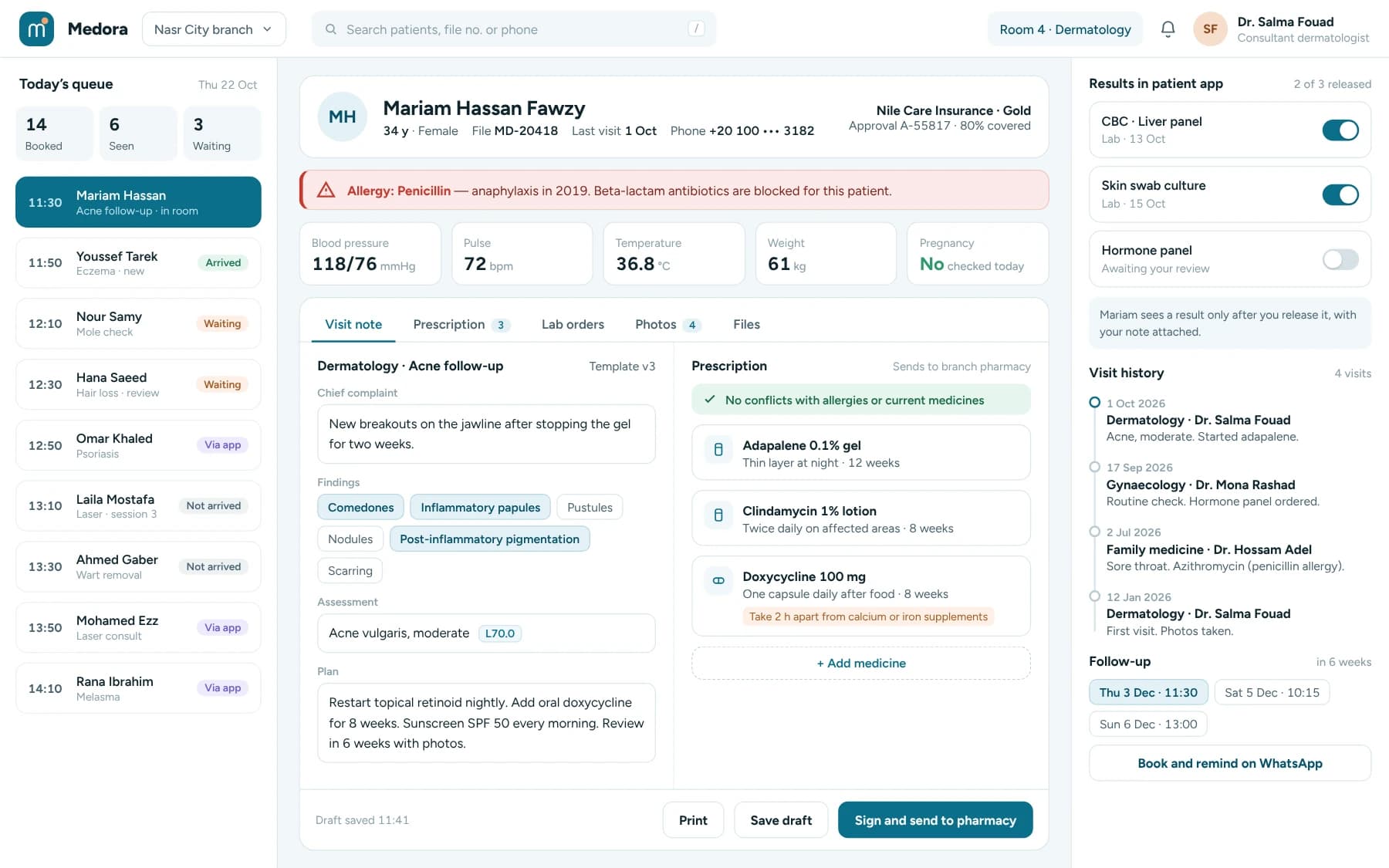Screen dimensions: 1389x868
Task: Open the notifications bell
Action: 1168,29
